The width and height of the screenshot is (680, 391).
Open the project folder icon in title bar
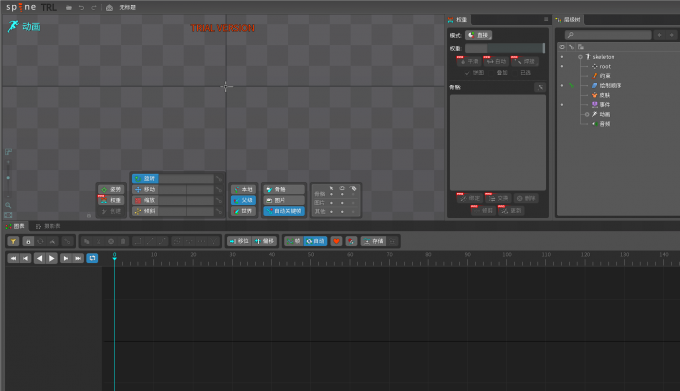coord(69,7)
